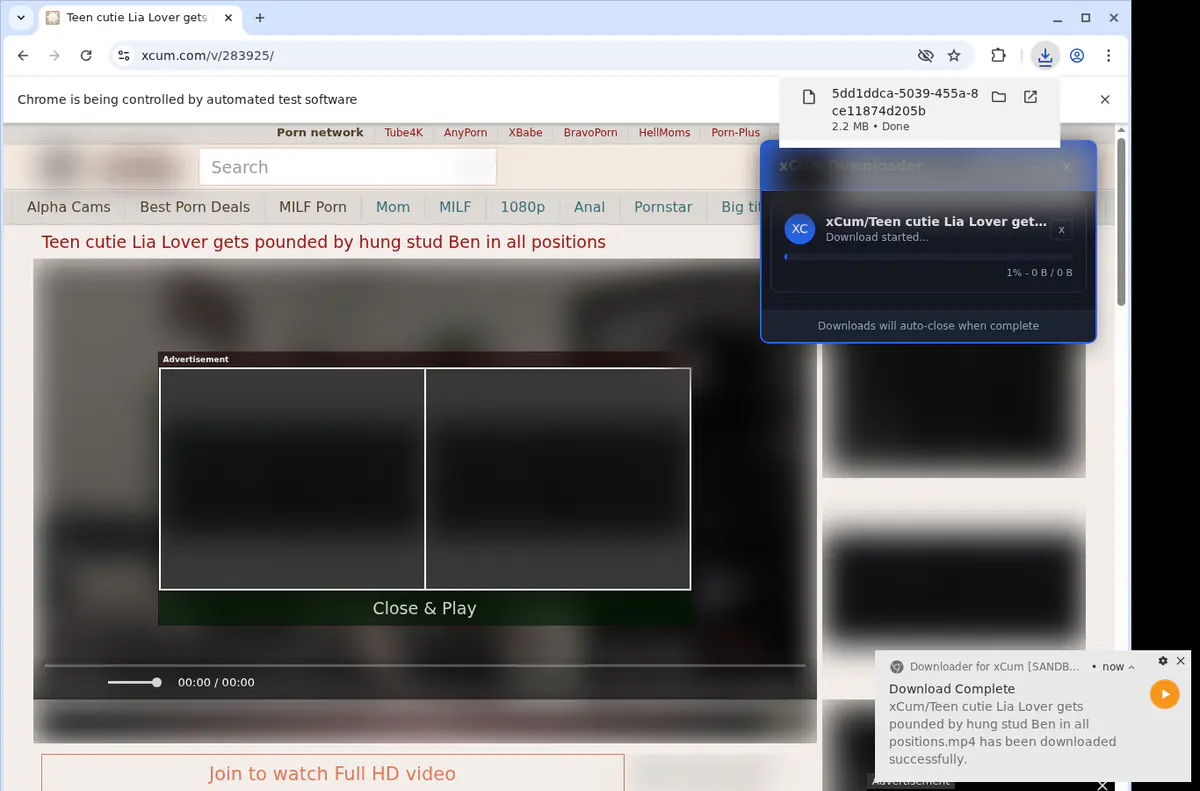Open the Tube4K network link
Viewport: 1200px width, 791px height.
(404, 132)
